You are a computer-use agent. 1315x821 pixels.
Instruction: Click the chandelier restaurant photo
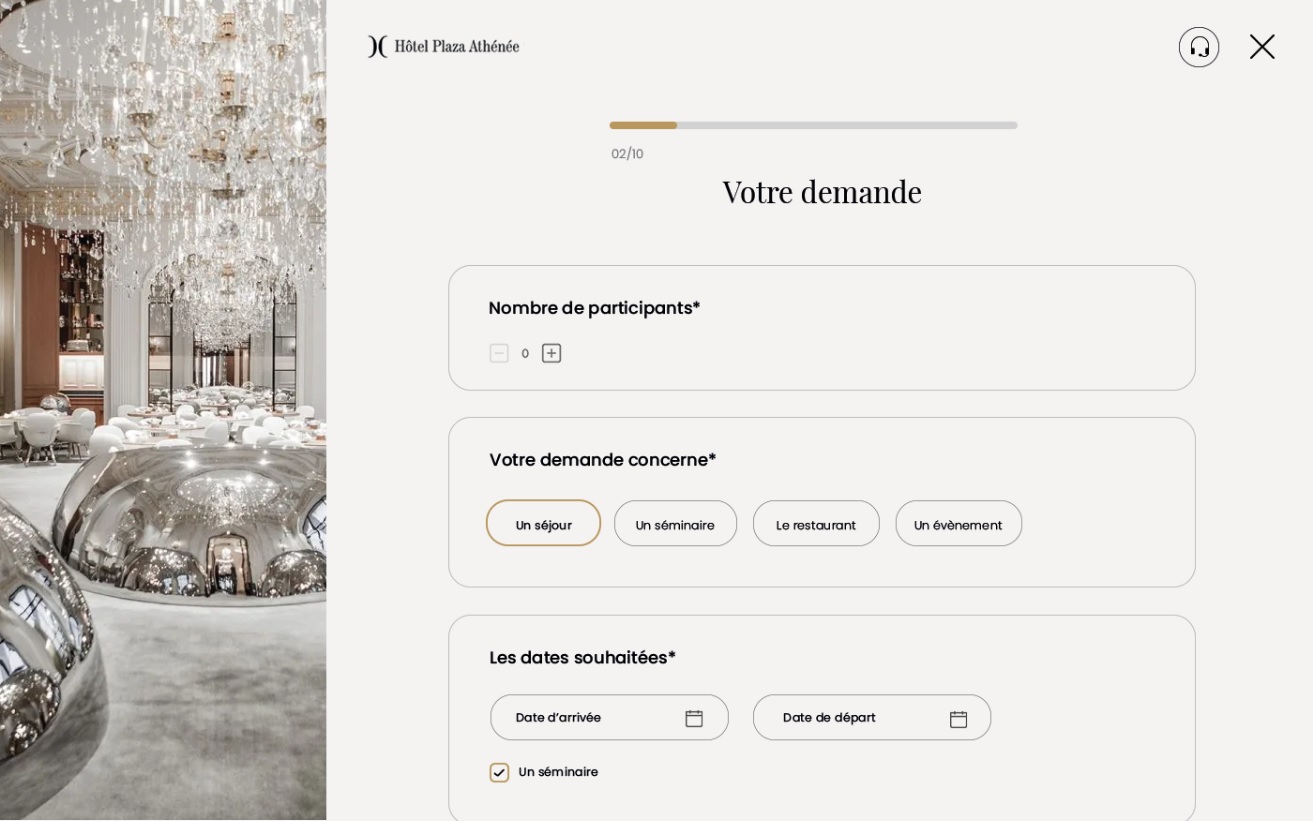coord(163,410)
